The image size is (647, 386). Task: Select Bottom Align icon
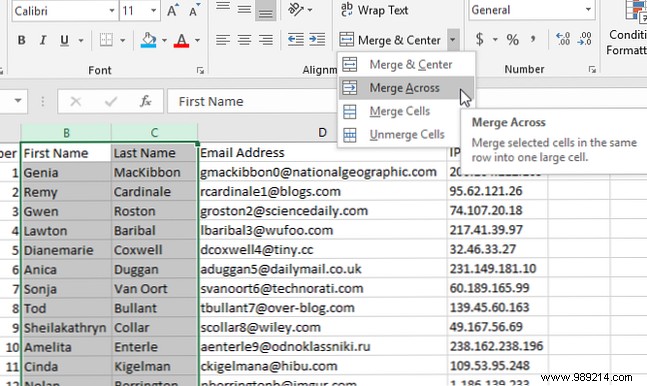(x=265, y=10)
